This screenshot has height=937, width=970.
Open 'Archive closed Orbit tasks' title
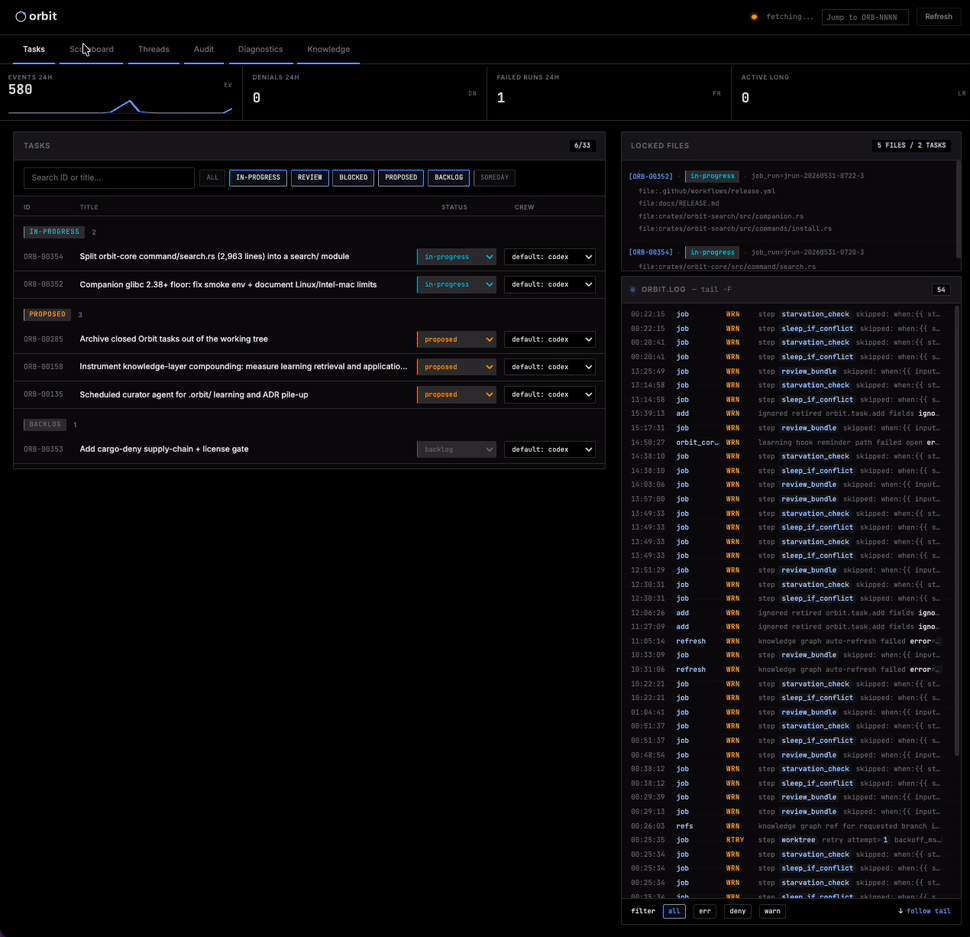click(174, 339)
